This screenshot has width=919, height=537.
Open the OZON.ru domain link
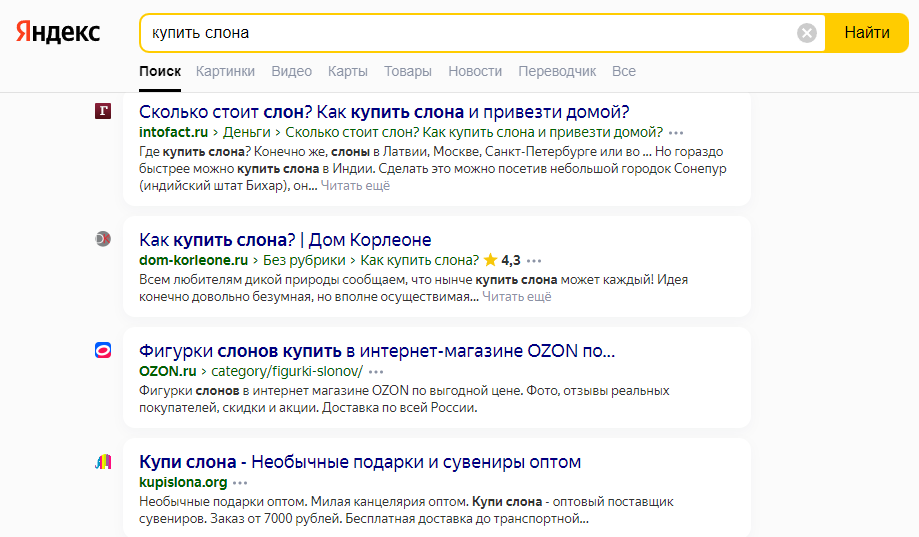[168, 372]
